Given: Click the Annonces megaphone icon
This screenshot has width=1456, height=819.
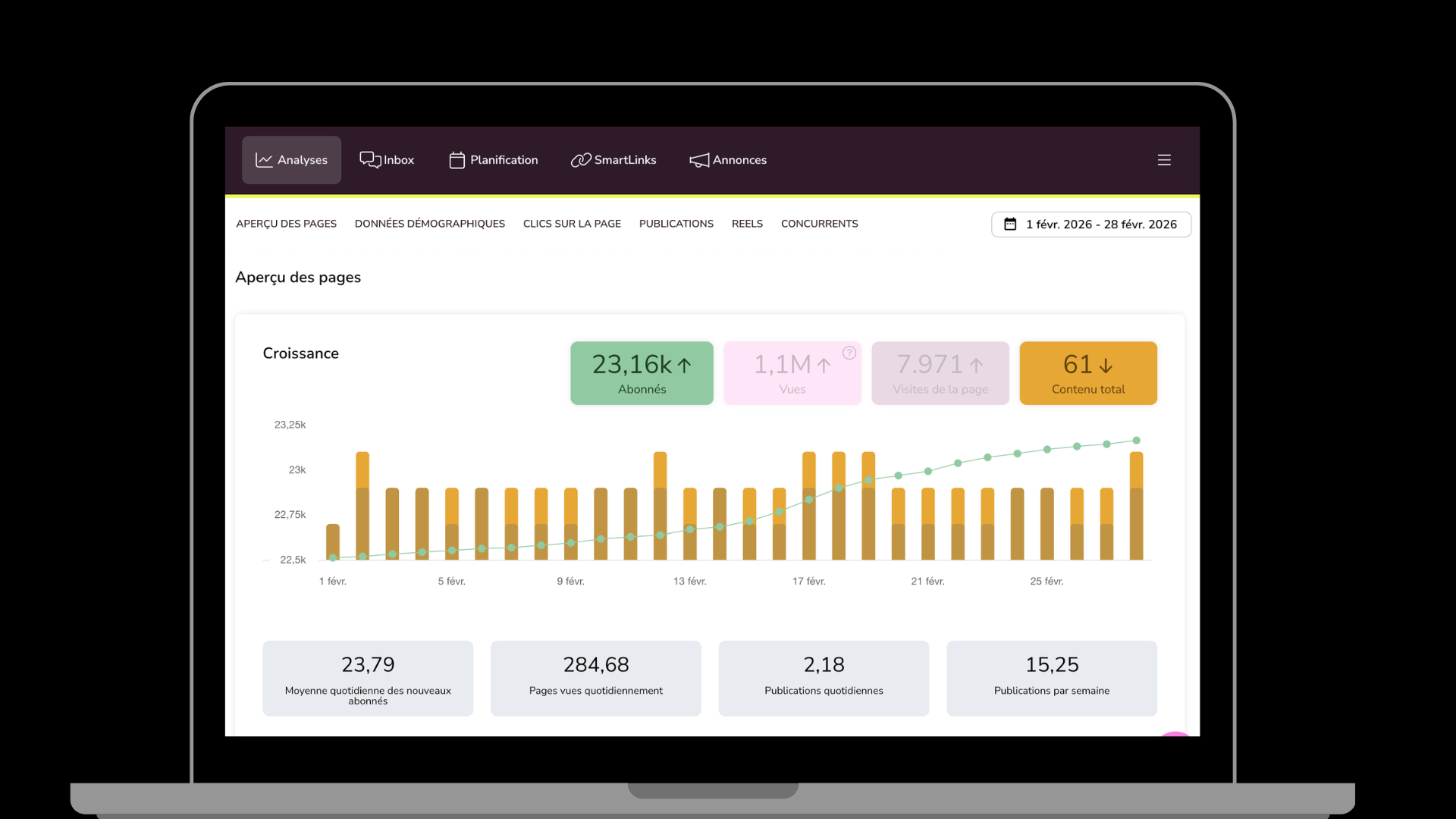Looking at the screenshot, I should coord(698,160).
